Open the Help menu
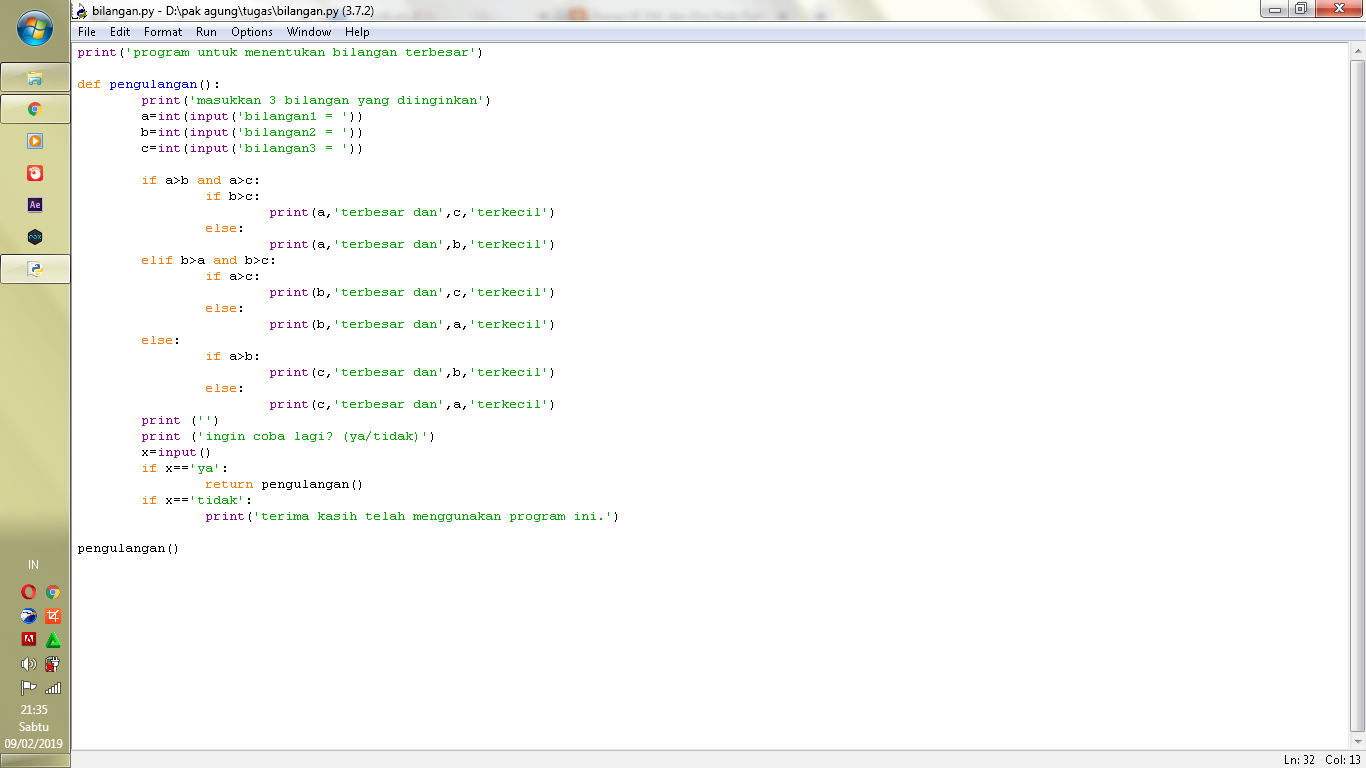Viewport: 1366px width, 768px height. point(357,32)
